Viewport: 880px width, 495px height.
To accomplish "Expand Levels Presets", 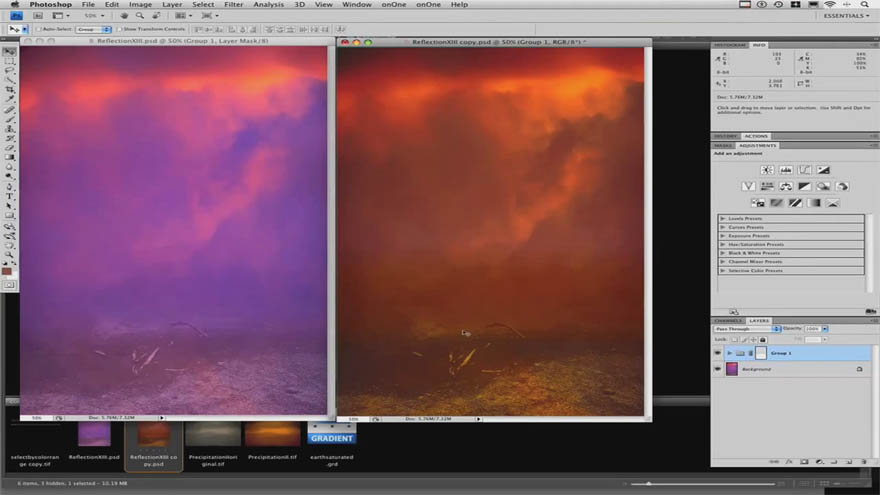I will [723, 218].
